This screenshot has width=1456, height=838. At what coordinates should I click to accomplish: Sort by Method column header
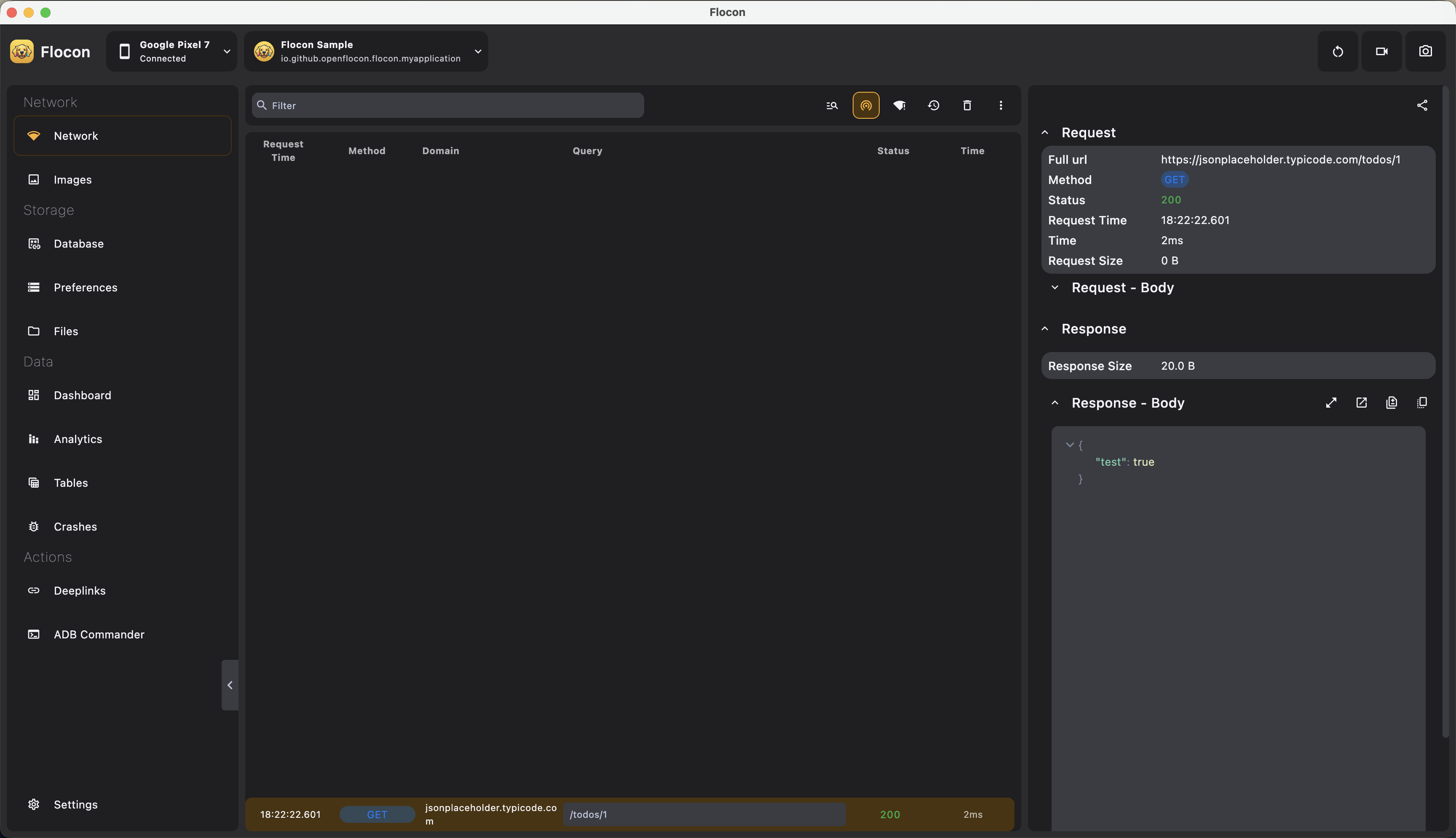(x=367, y=151)
